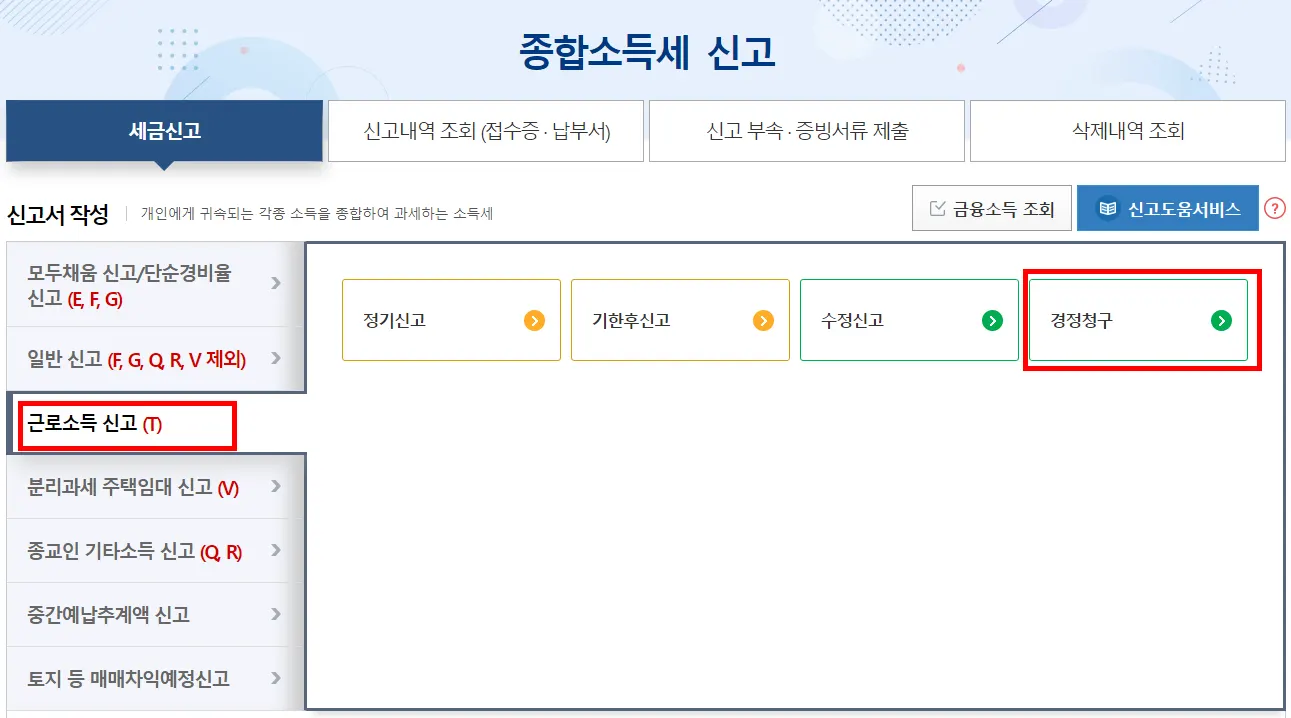Select the 세금신고 tab

click(x=165, y=131)
